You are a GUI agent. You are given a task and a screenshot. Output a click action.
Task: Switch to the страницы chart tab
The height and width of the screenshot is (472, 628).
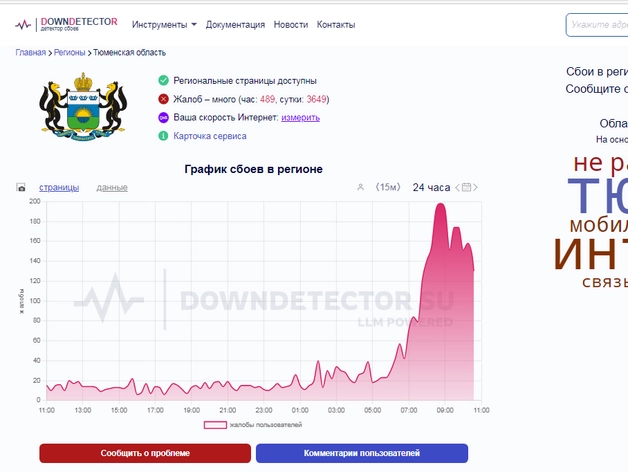tap(59, 188)
